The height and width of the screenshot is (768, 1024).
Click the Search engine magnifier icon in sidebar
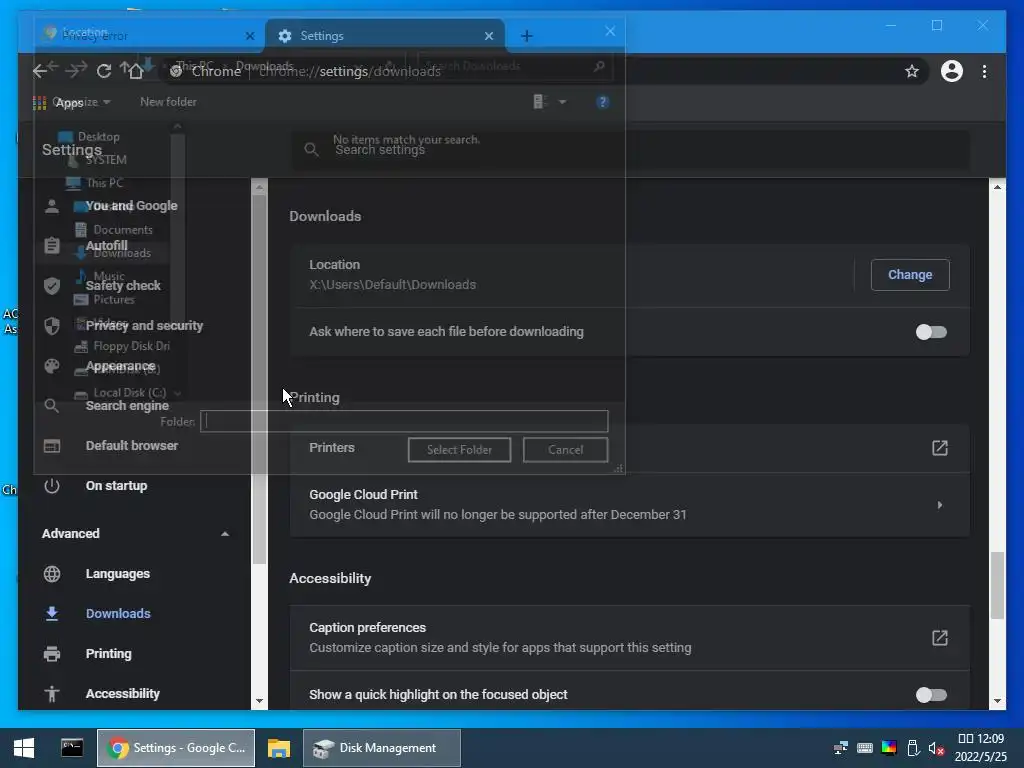[52, 406]
